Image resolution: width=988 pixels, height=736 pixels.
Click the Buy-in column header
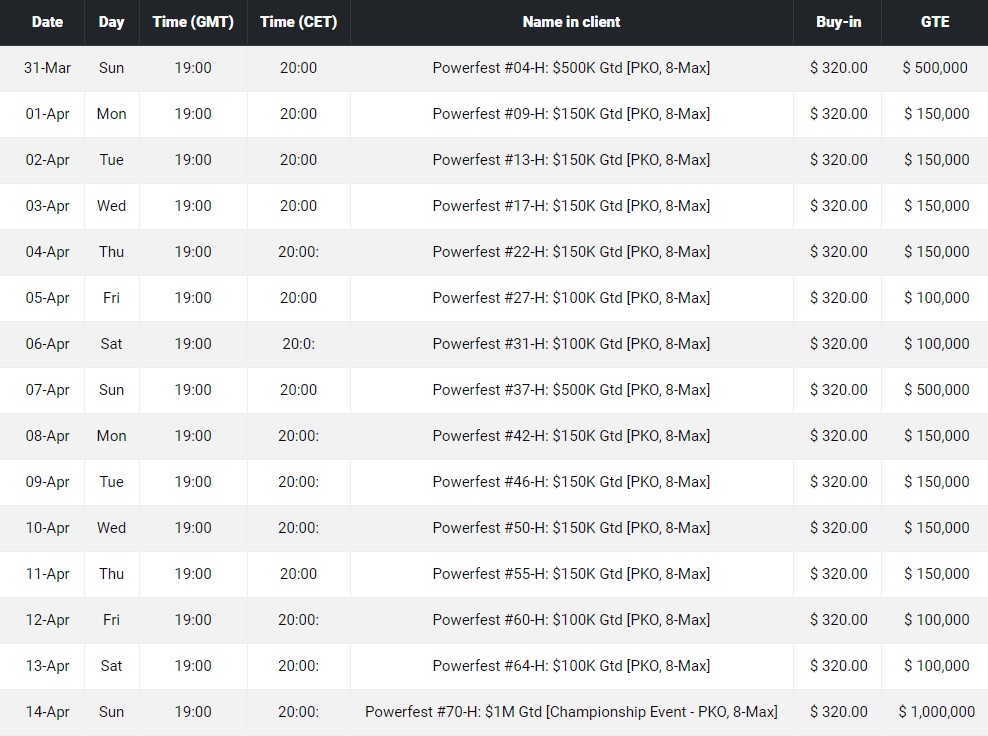pyautogui.click(x=838, y=22)
